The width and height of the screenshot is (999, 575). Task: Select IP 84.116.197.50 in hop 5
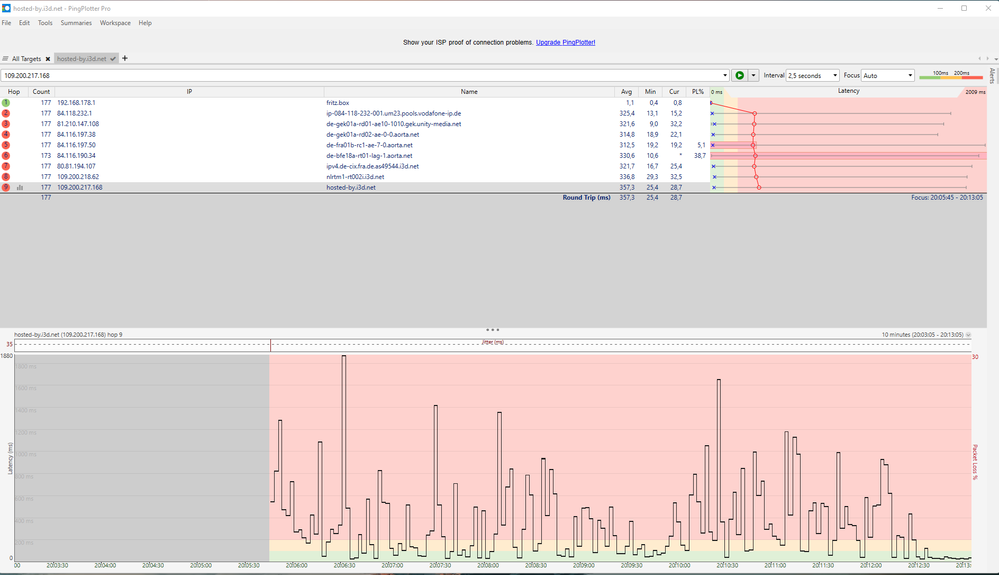click(x=76, y=145)
